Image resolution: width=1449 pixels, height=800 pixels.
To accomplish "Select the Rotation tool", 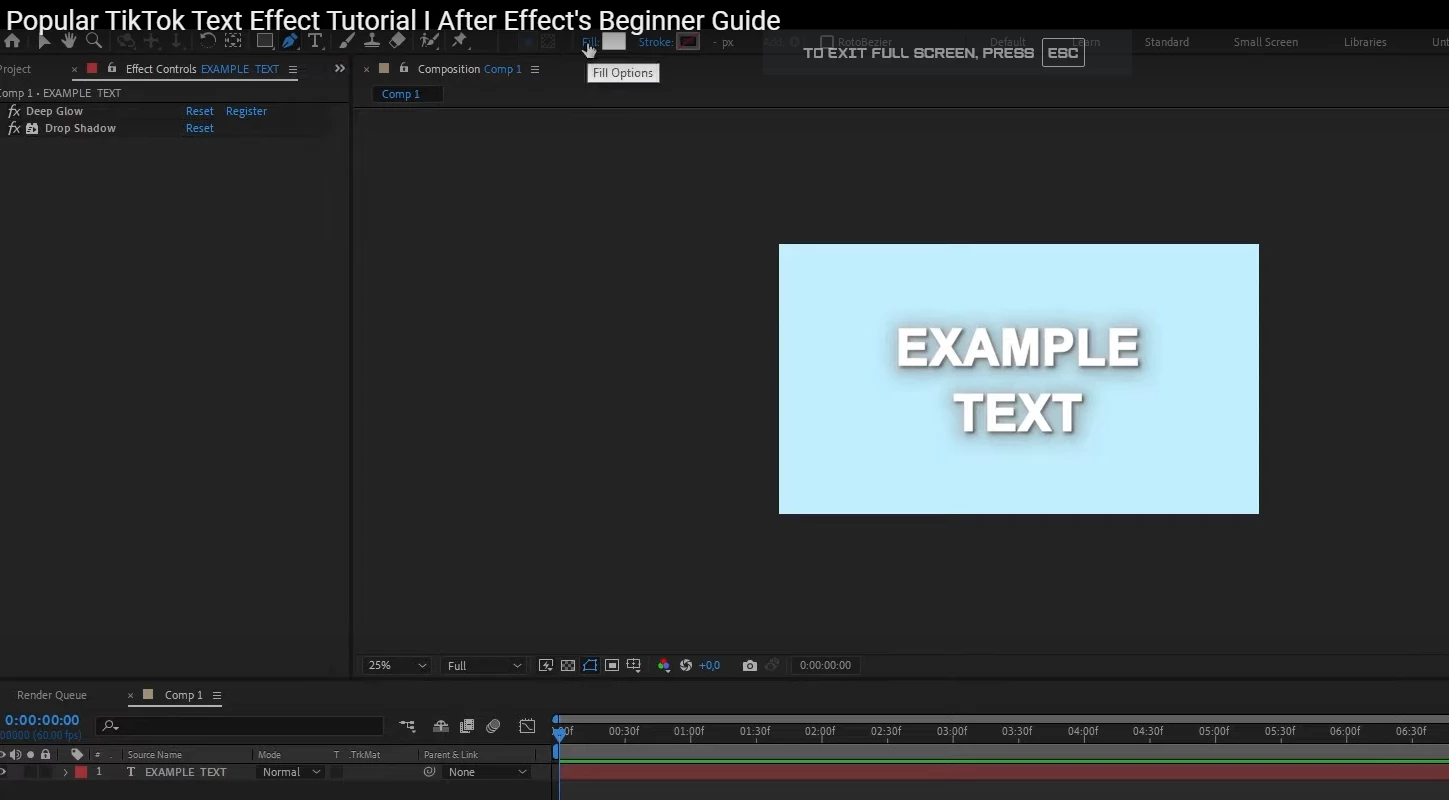I will (207, 41).
